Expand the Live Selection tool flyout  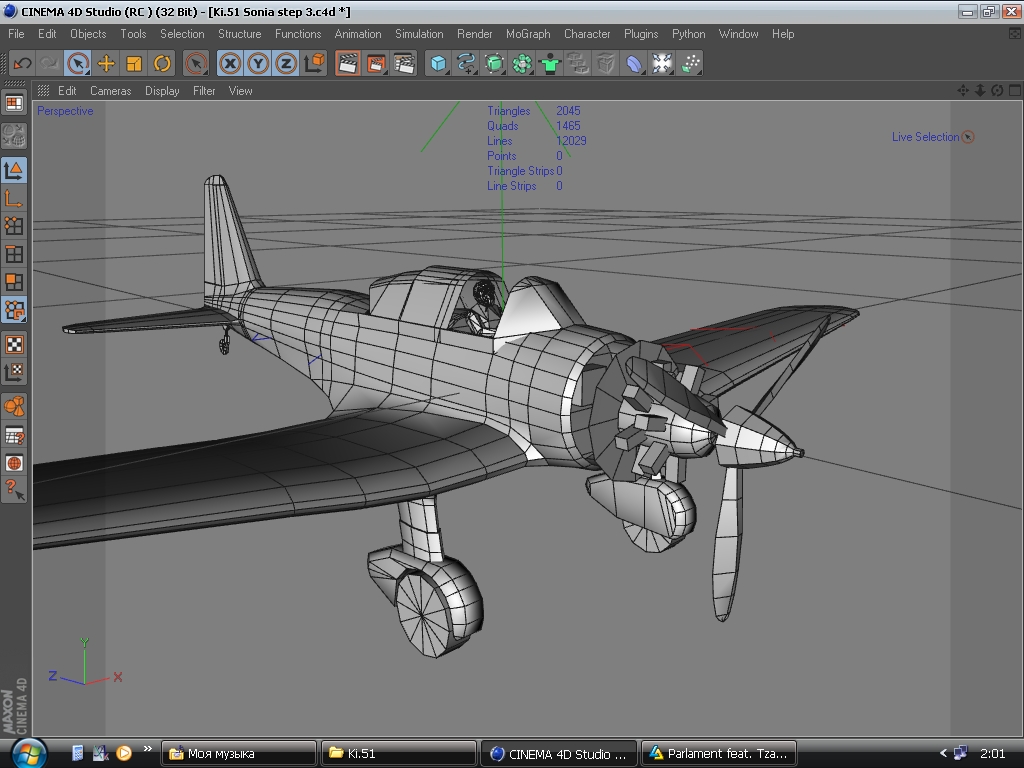coord(78,64)
